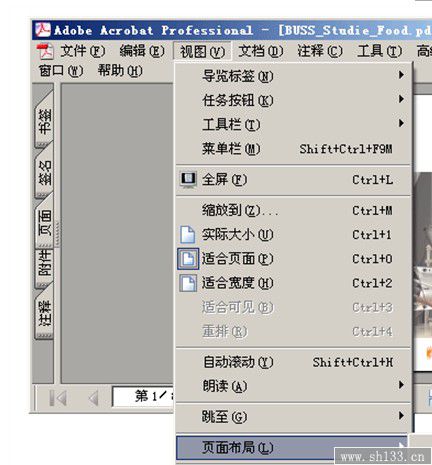Toggle the selected 适合页面 page icon
This screenshot has height=465, width=432.
pyautogui.click(x=188, y=259)
